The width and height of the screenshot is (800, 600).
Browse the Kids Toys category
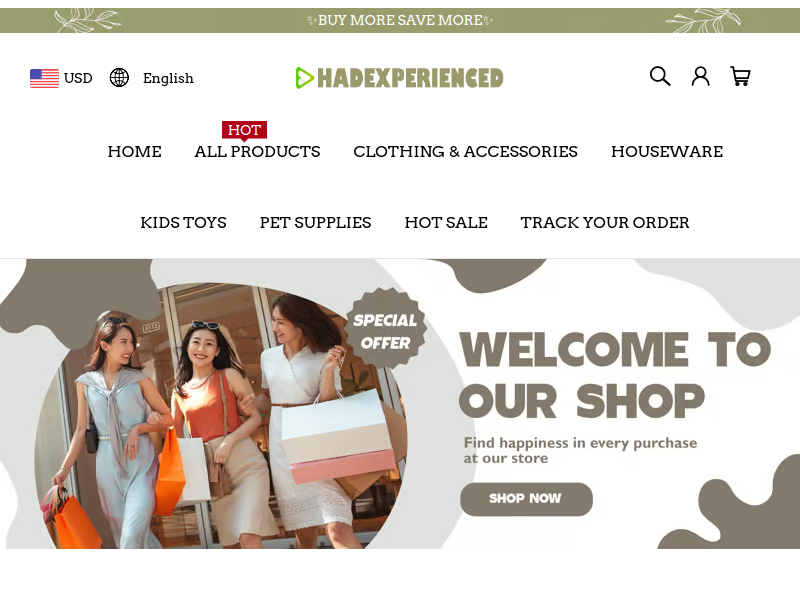tap(183, 222)
